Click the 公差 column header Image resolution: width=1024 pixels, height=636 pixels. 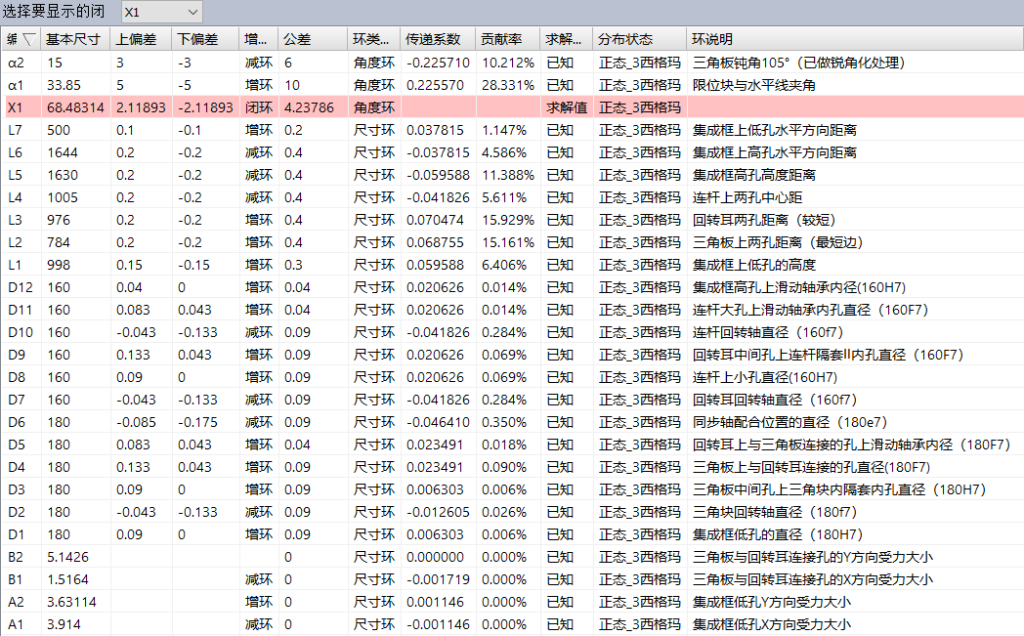[296, 40]
